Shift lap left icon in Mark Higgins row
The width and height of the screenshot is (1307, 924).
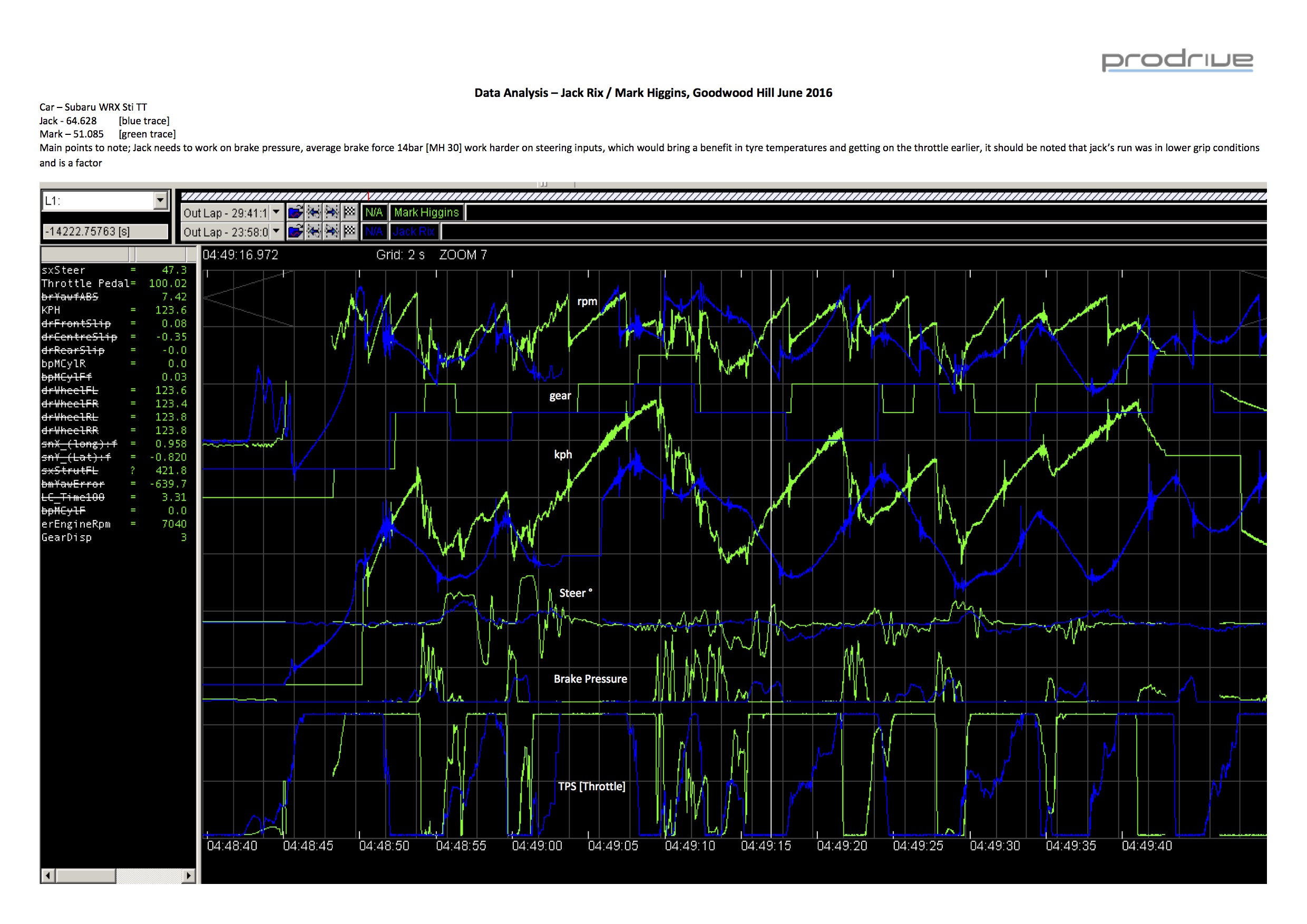pyautogui.click(x=313, y=213)
